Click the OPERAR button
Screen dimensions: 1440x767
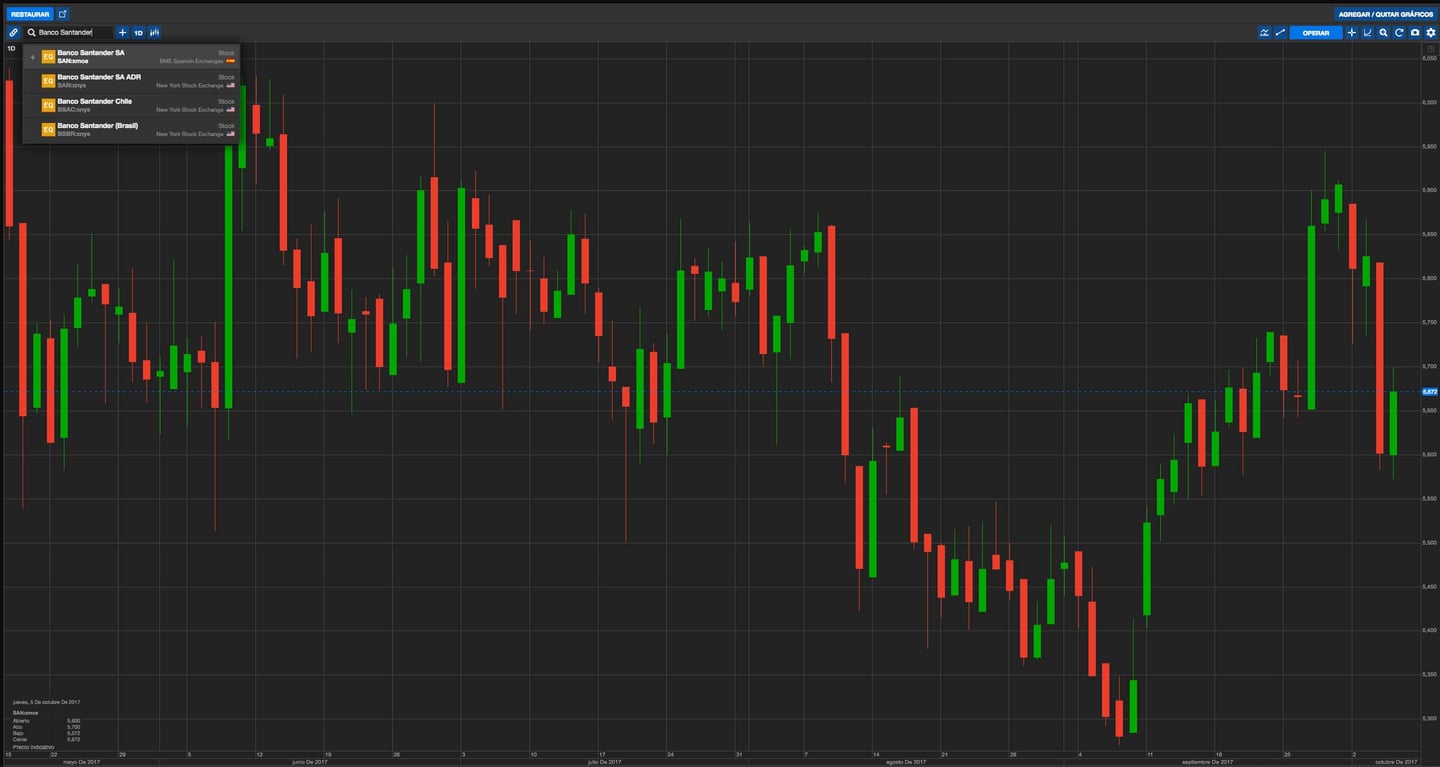1316,33
